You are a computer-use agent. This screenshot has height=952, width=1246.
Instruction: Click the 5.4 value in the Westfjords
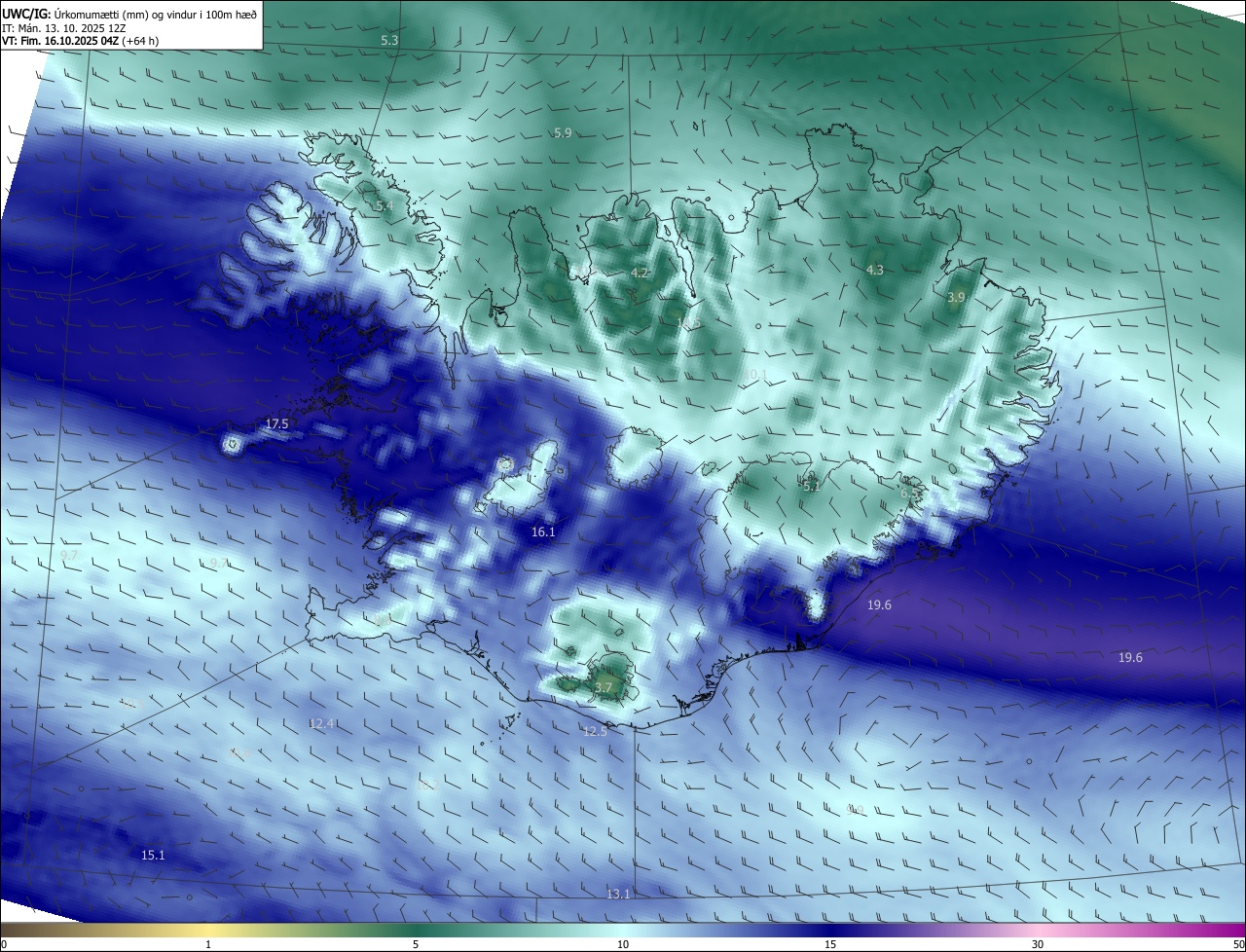coord(385,206)
